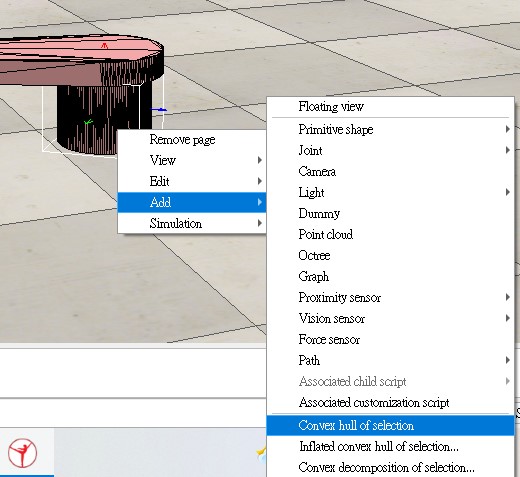The image size is (520, 477).
Task: Select Convex hull of selection
Action: (390, 425)
